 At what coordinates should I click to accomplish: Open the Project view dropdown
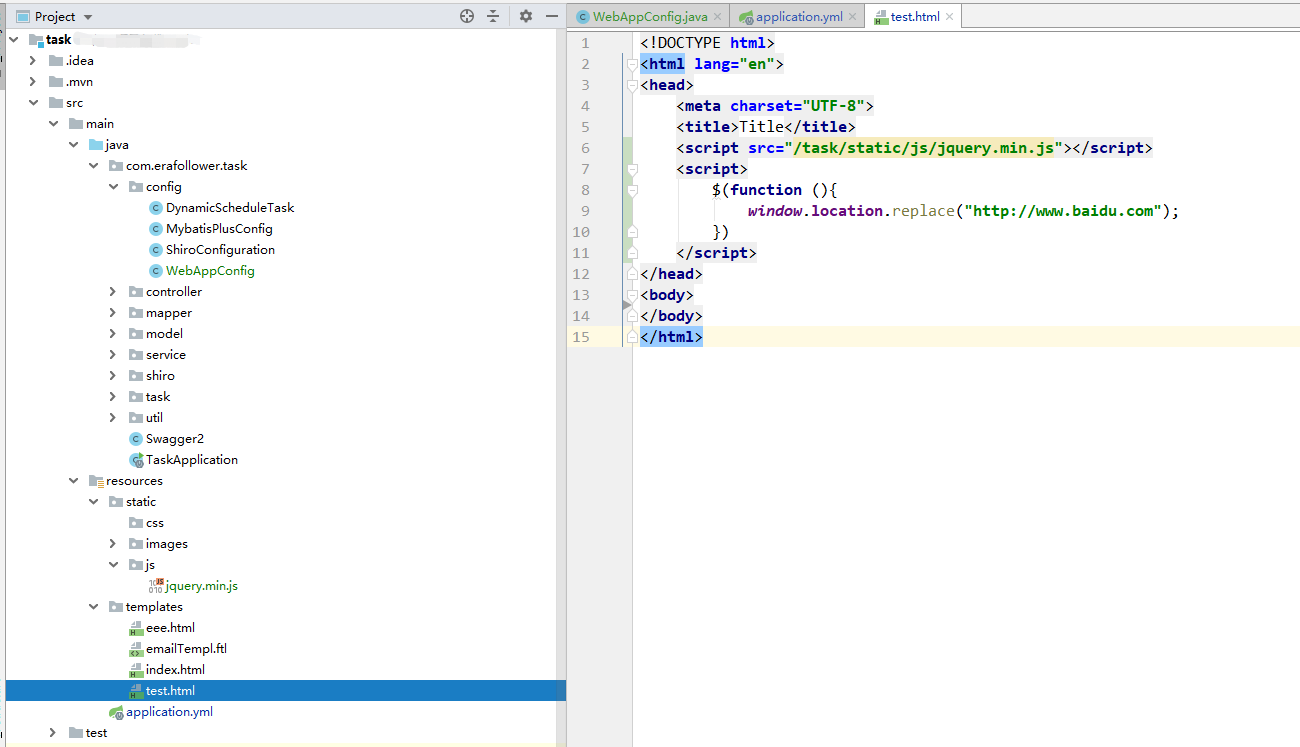point(88,17)
